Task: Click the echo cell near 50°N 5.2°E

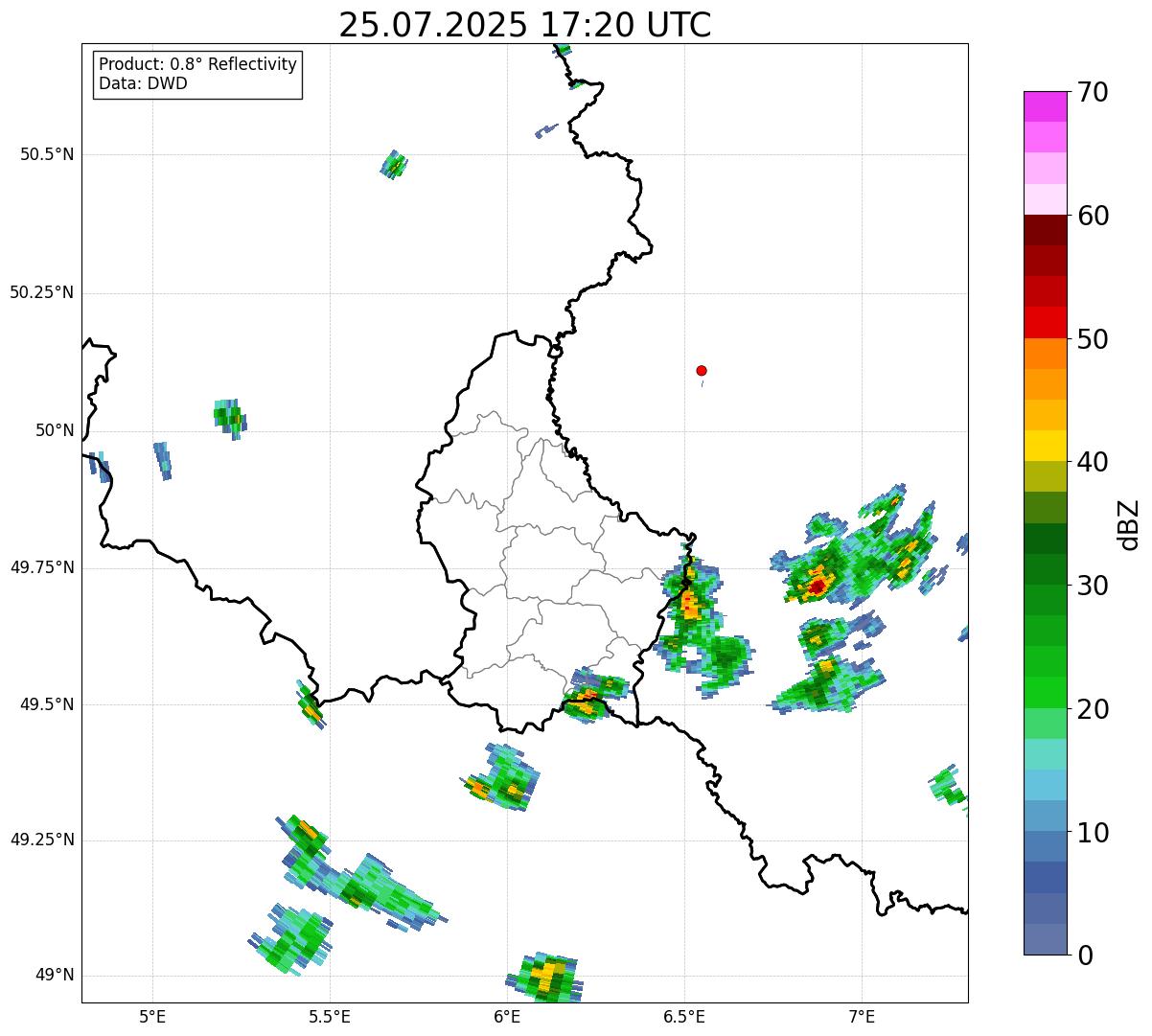Action: 230,418
